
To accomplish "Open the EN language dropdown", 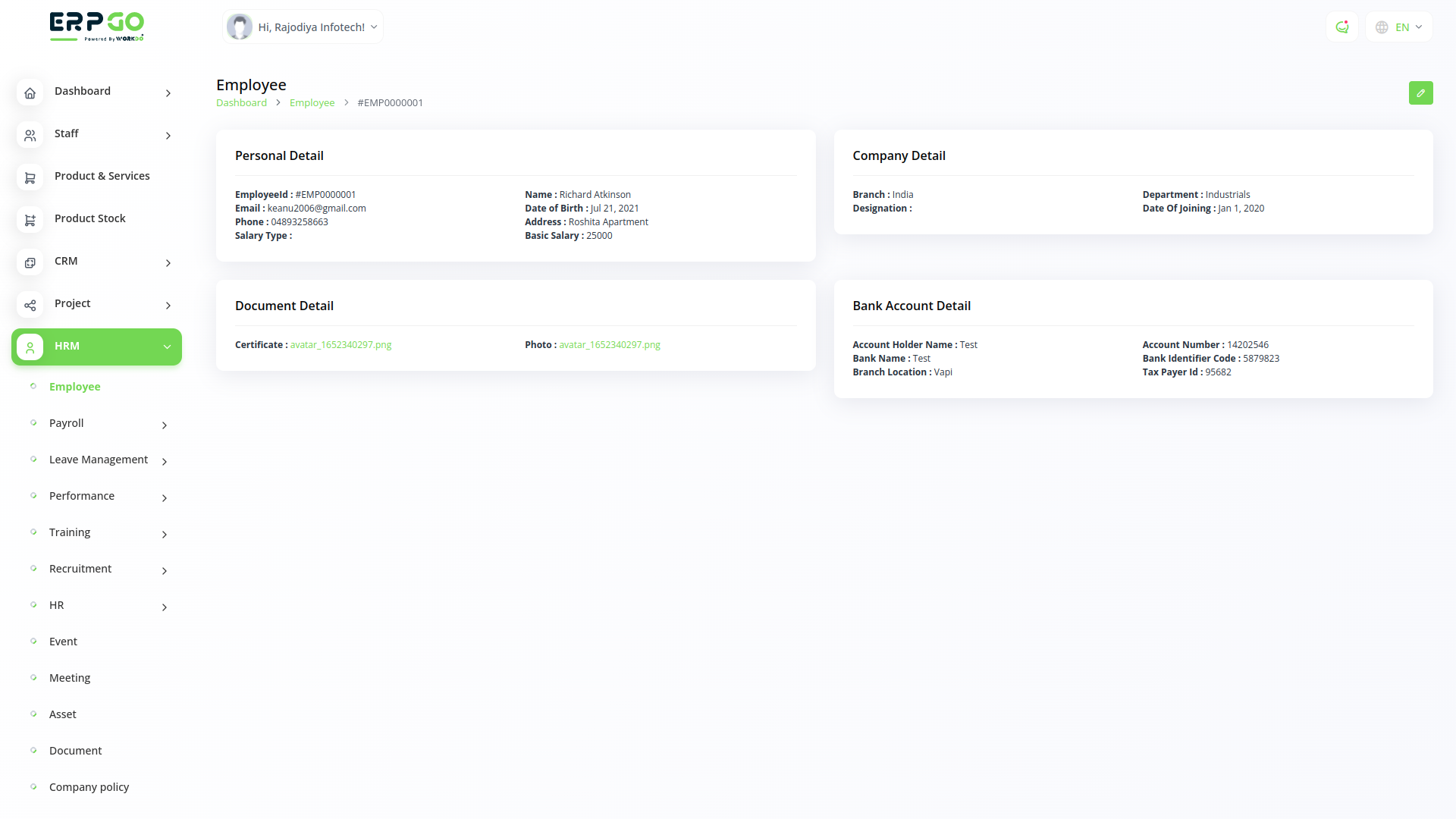I will tap(1399, 27).
